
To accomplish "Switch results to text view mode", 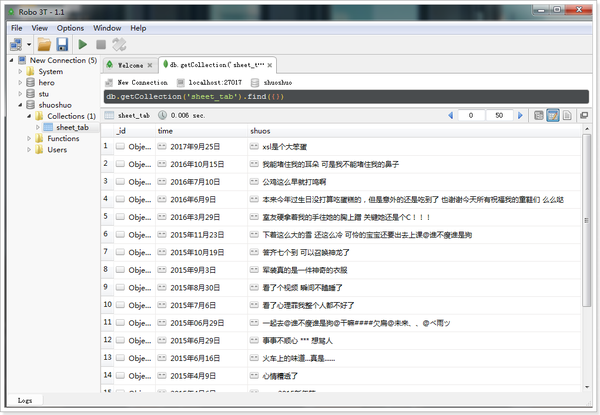I will tap(567, 115).
